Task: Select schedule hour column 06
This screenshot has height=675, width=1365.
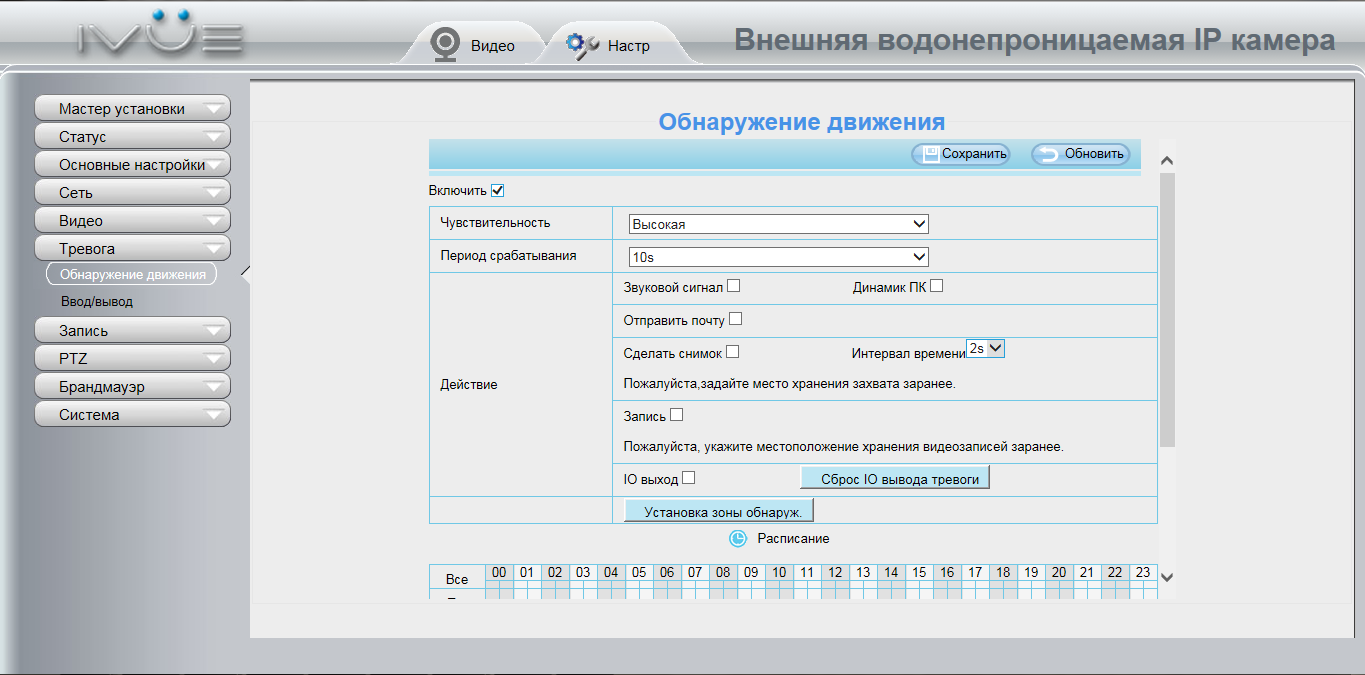Action: point(667,573)
